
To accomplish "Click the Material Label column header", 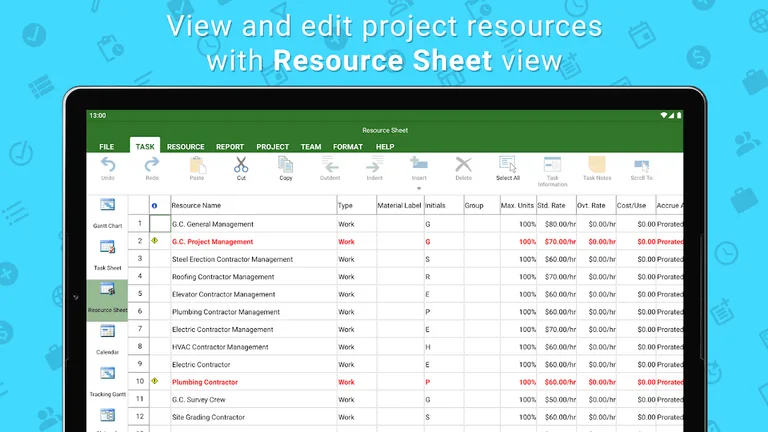I will (x=400, y=205).
